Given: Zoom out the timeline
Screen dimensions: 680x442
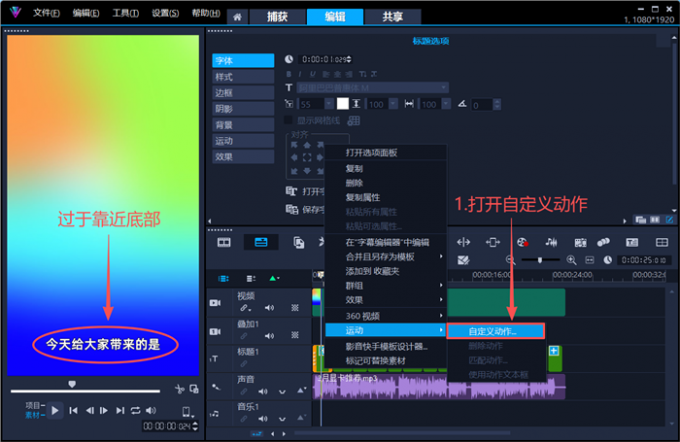Looking at the screenshot, I should (510, 260).
